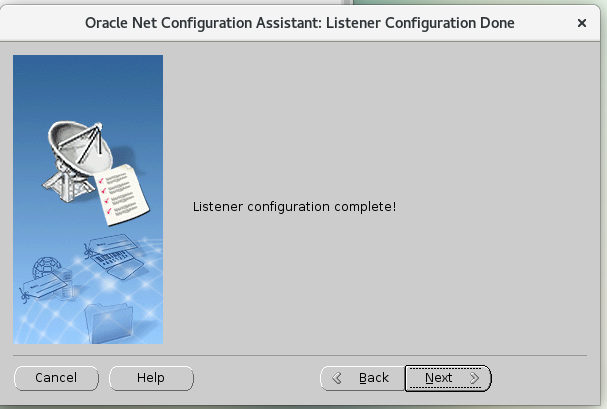Close the Oracle Net Configuration Assistant window

[x=582, y=21]
